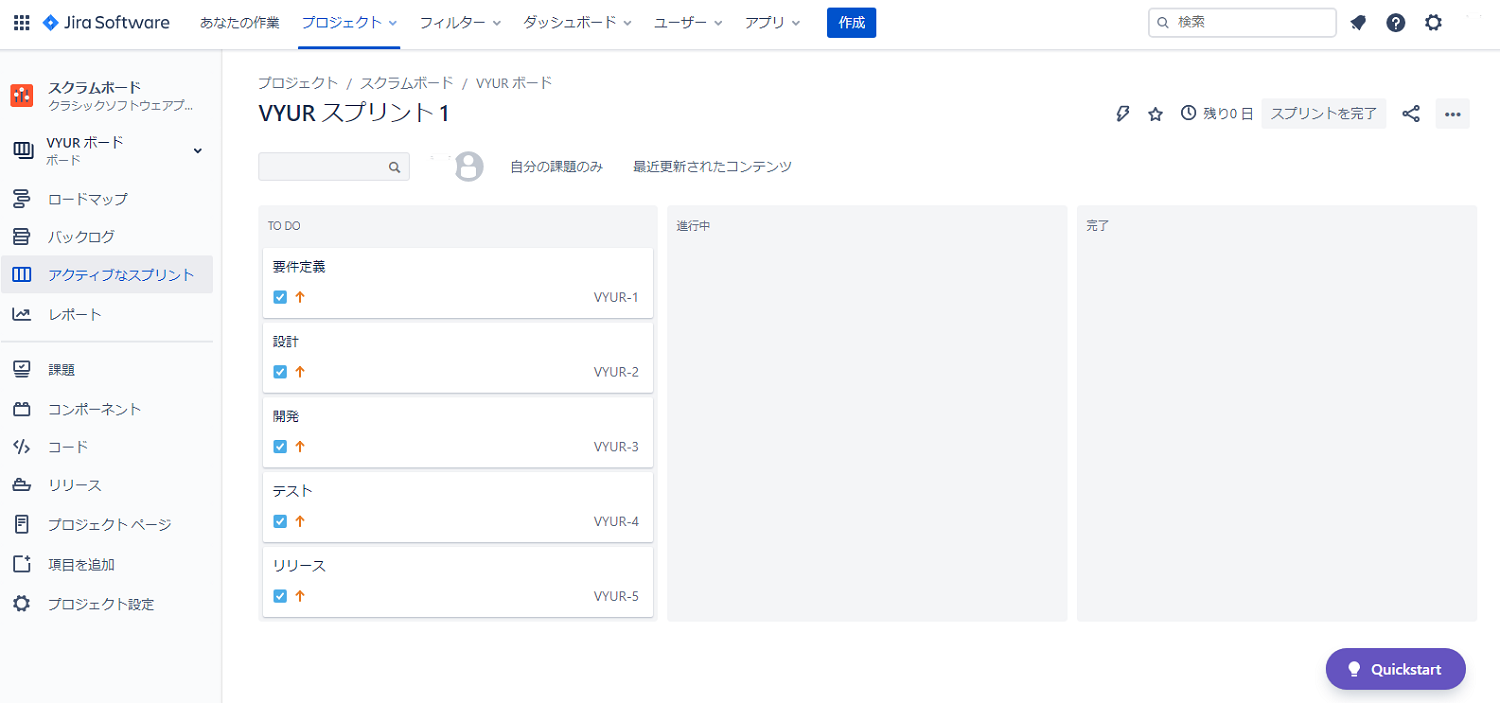Viewport: 1500px width, 703px height.
Task: Open リリース in sidebar
Action: (107, 485)
